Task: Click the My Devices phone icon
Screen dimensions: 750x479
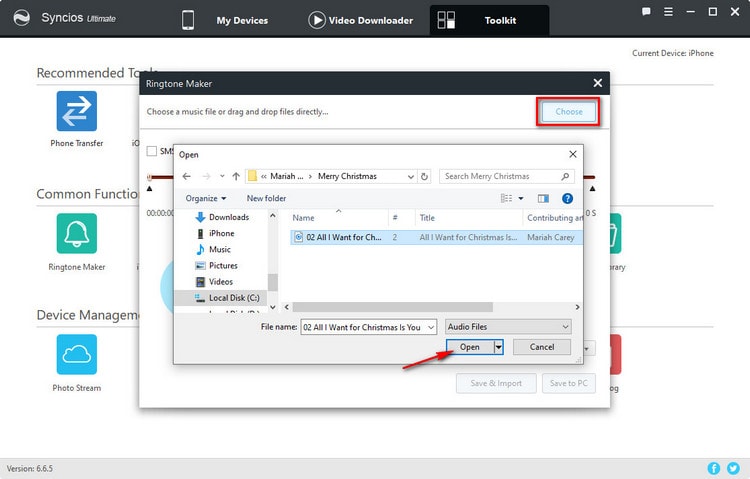Action: [188, 20]
